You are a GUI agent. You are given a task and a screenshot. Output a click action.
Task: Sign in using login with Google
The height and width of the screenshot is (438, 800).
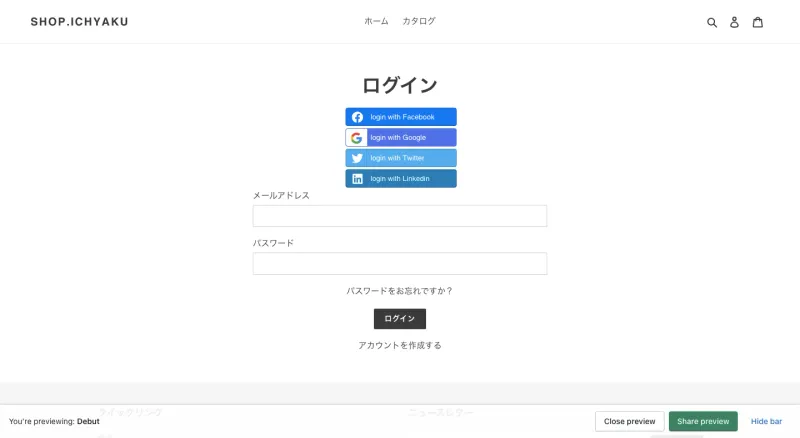401,137
